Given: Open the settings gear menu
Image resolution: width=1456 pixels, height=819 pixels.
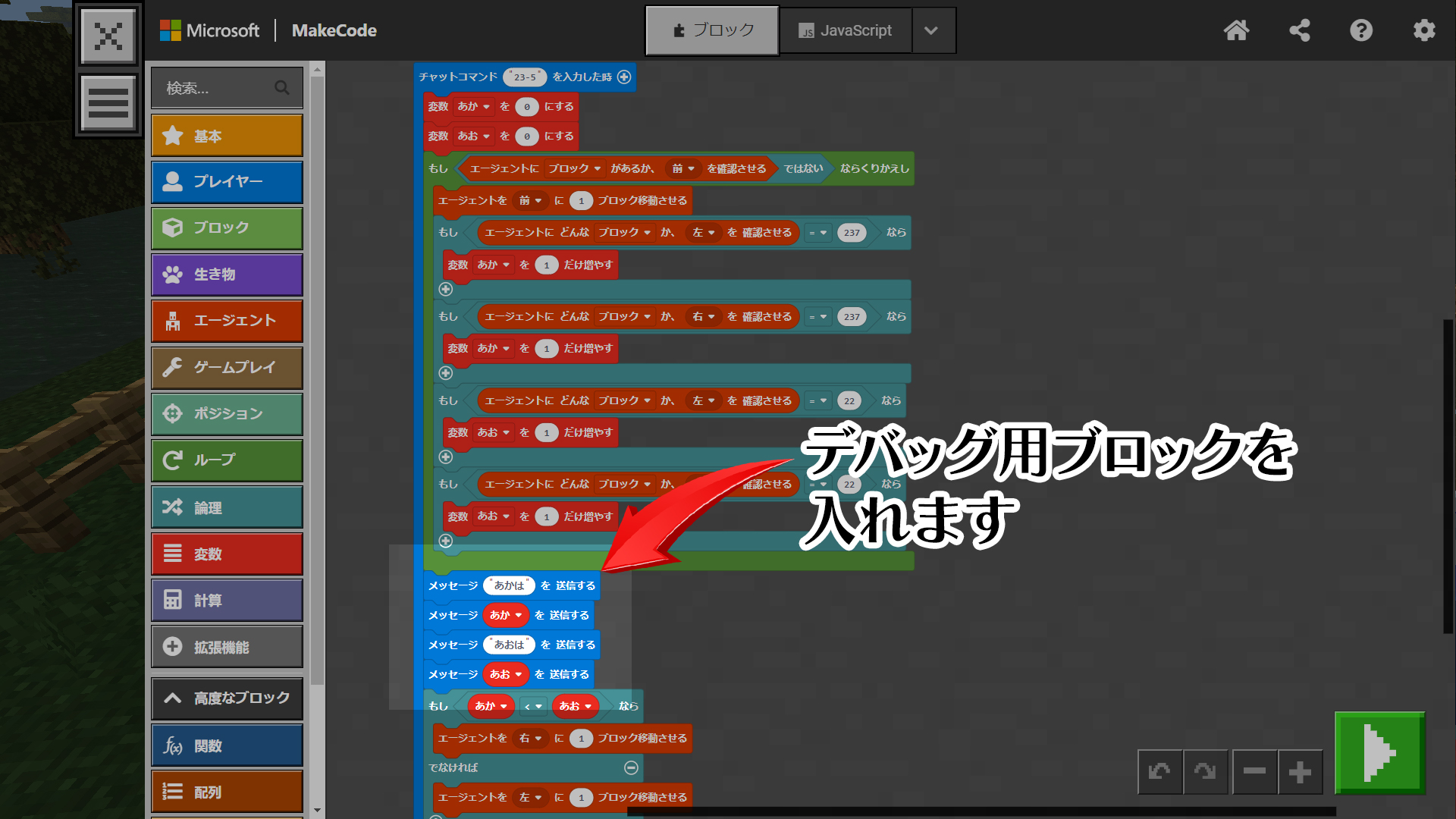Looking at the screenshot, I should click(x=1423, y=30).
